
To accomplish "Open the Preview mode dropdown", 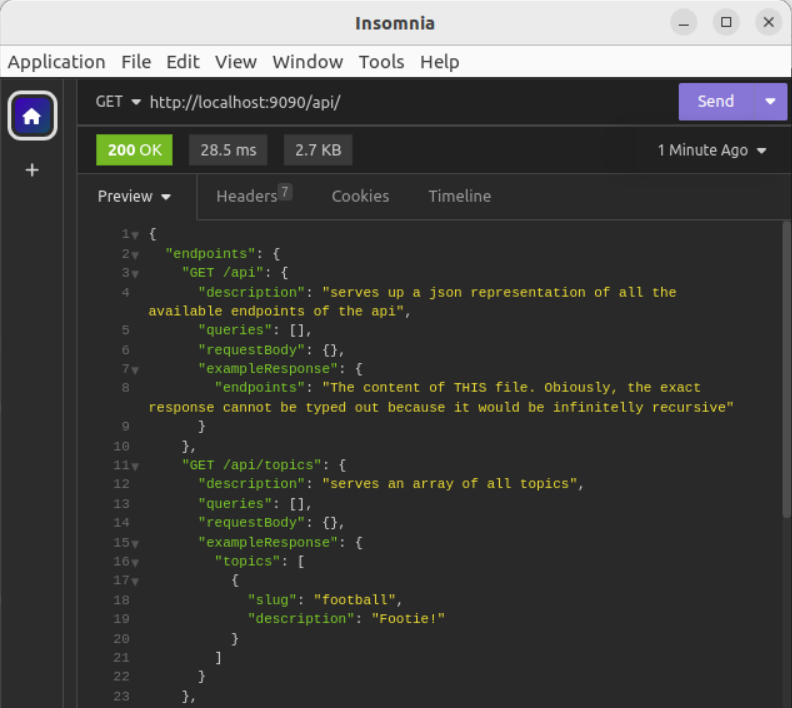I will 134,196.
